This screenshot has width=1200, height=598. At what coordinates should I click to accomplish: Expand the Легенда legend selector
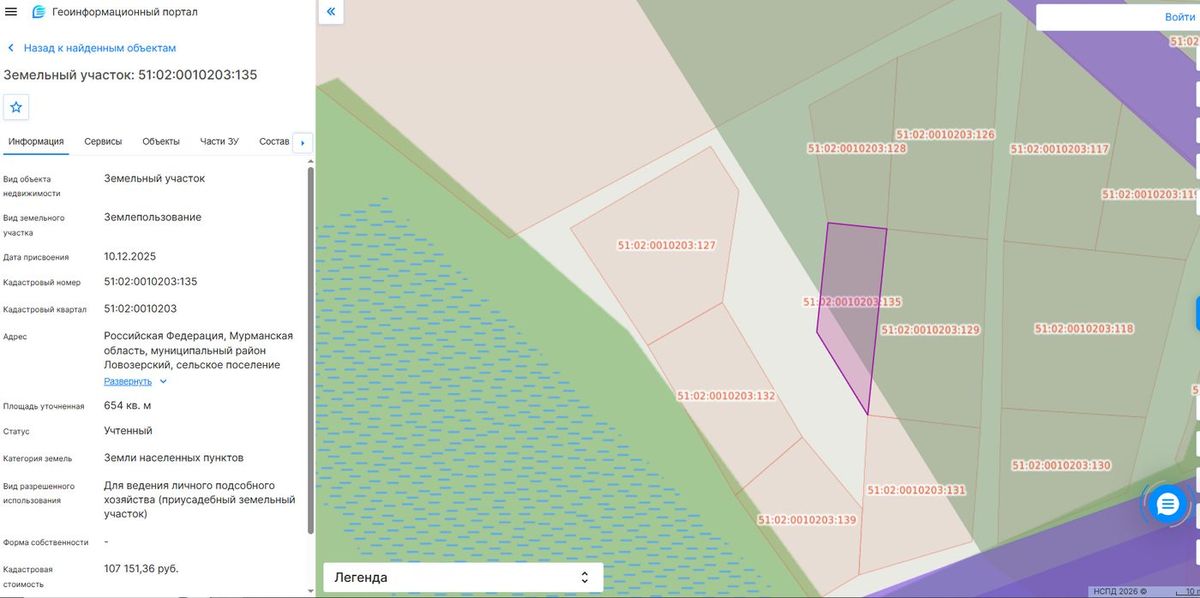[463, 577]
